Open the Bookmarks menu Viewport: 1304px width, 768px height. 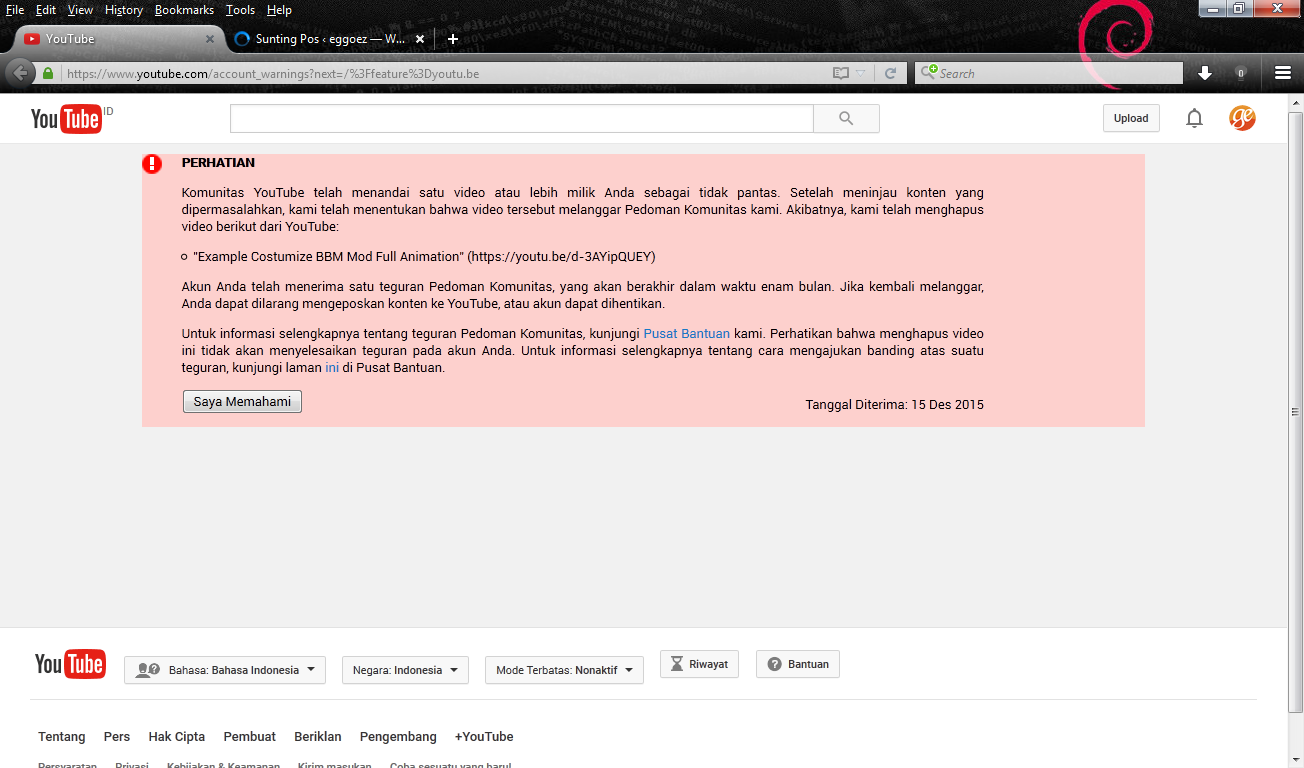coord(184,10)
